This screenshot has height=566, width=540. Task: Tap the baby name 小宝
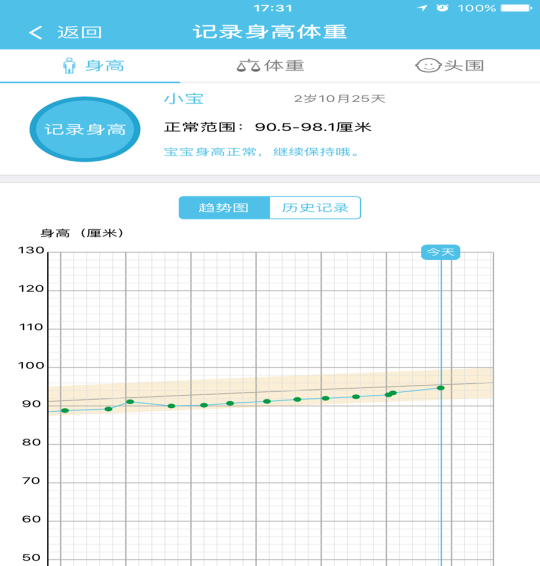click(x=184, y=99)
